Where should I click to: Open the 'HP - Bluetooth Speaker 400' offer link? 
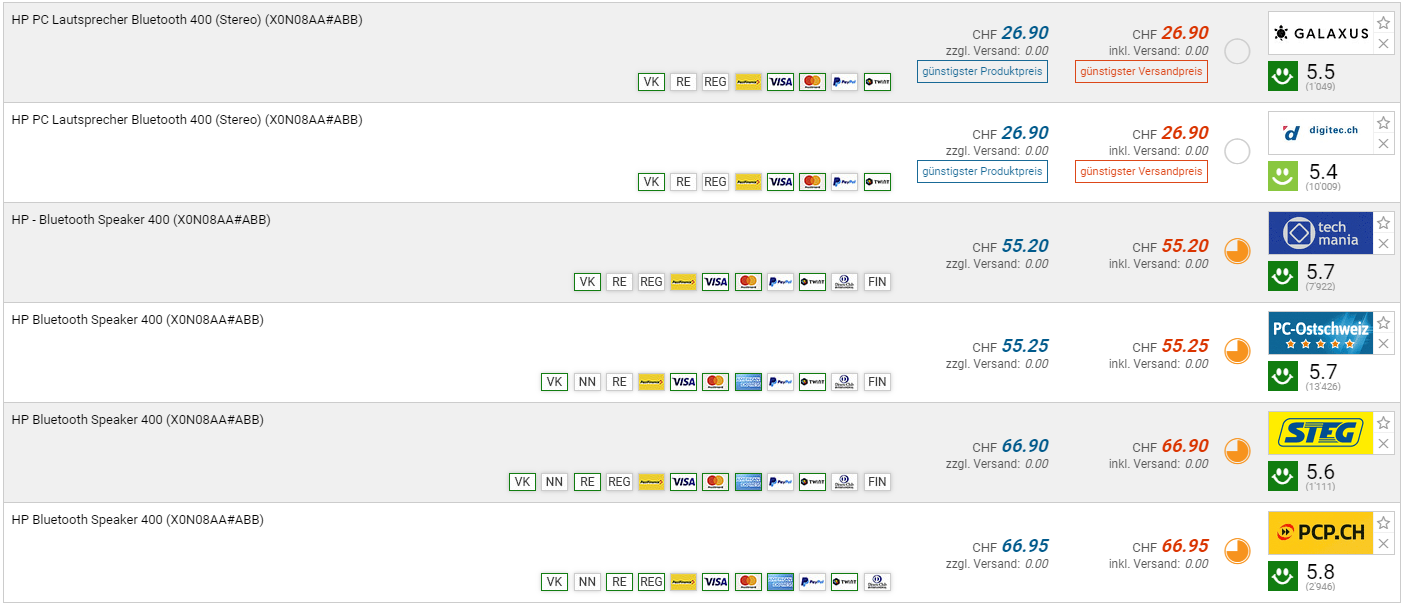pos(141,220)
